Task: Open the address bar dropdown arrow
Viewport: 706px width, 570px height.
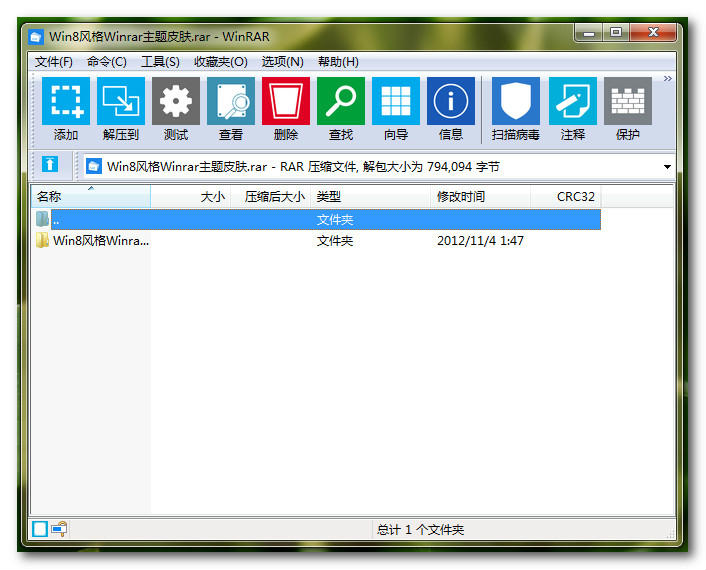Action: [667, 167]
